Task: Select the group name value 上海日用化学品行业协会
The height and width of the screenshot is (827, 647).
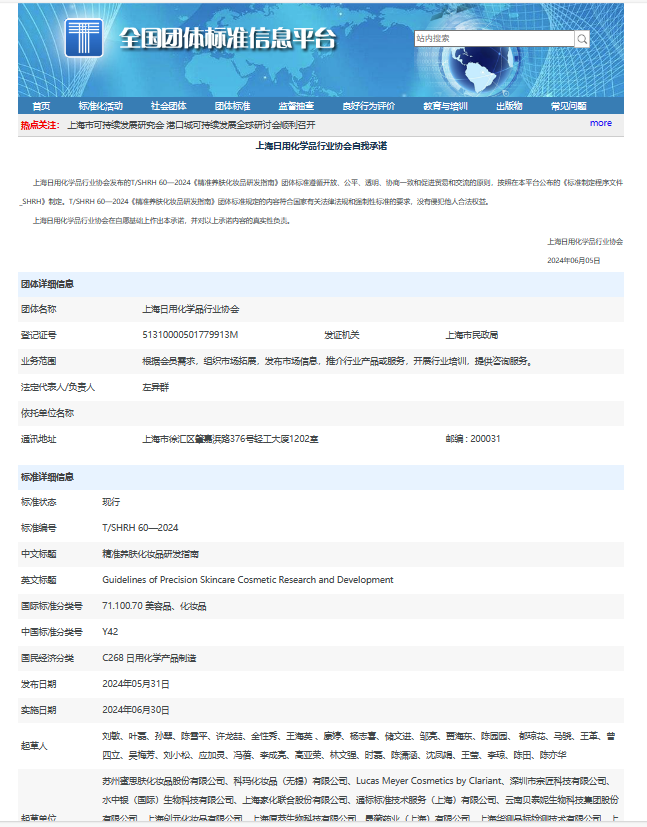Action: coord(190,309)
